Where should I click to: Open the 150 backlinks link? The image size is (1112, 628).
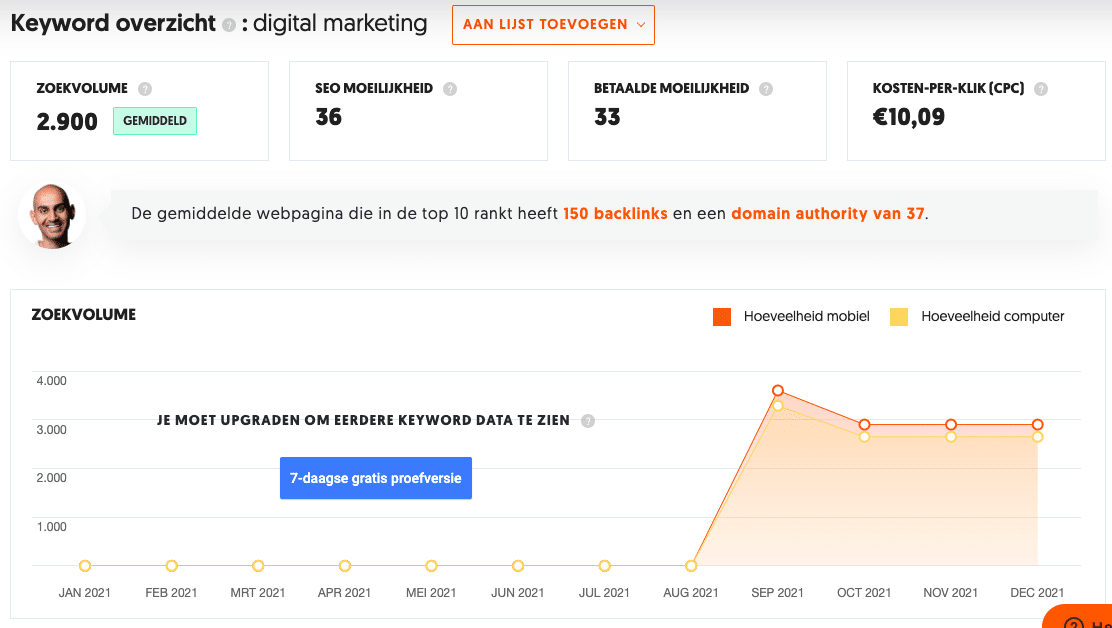tap(615, 213)
